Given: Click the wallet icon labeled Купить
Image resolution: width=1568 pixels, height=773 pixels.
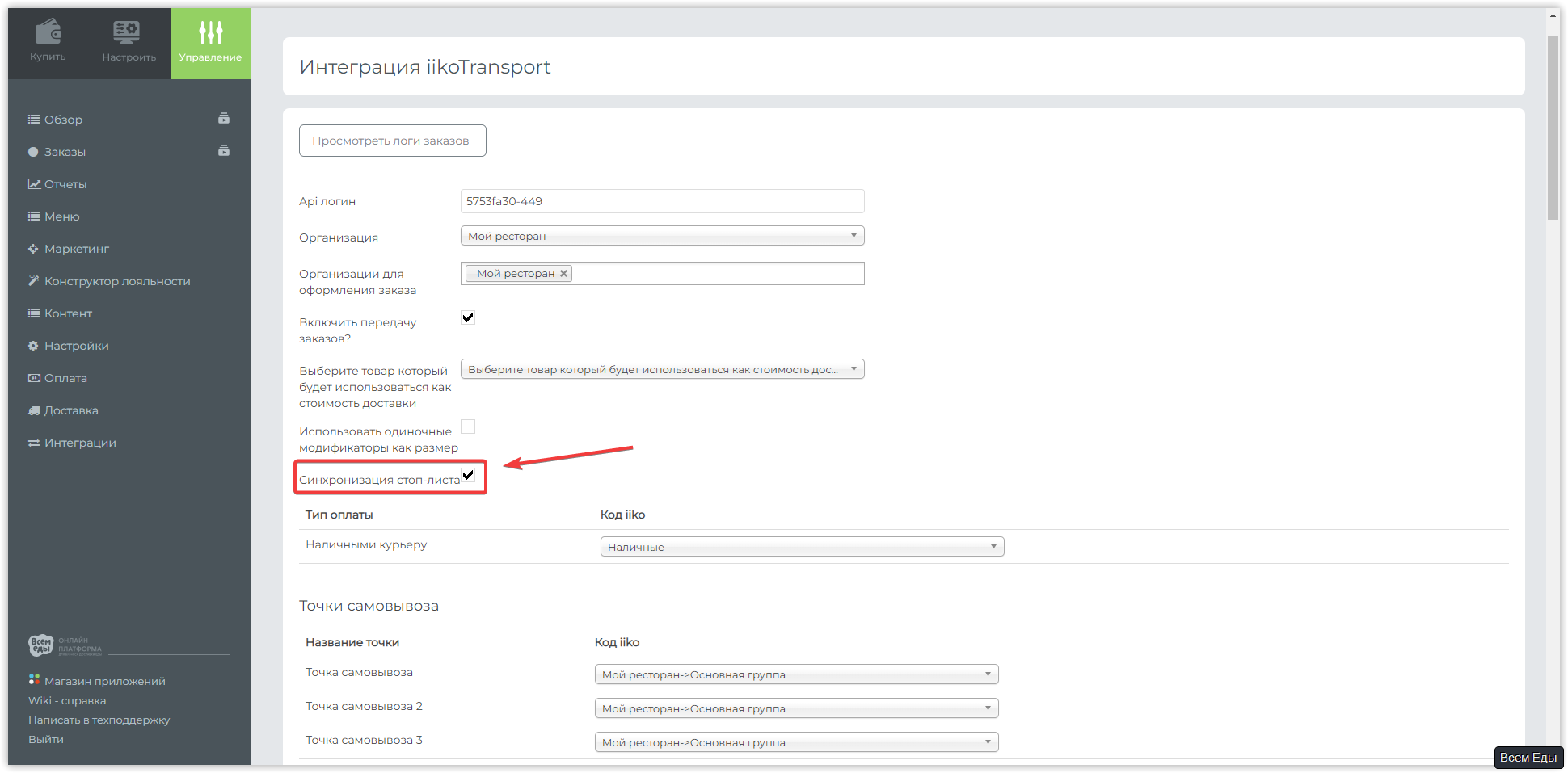Looking at the screenshot, I should click(48, 32).
